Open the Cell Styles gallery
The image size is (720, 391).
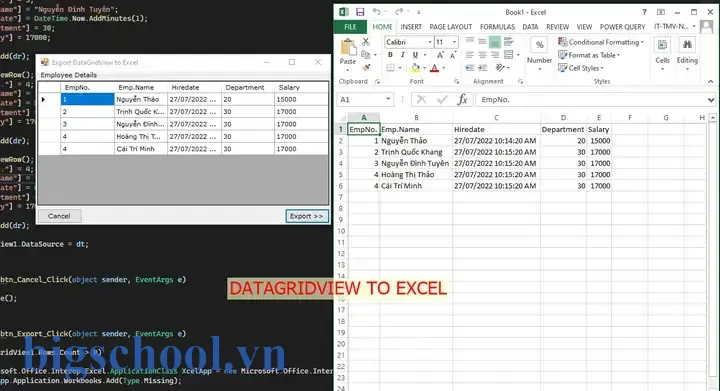(x=581, y=68)
